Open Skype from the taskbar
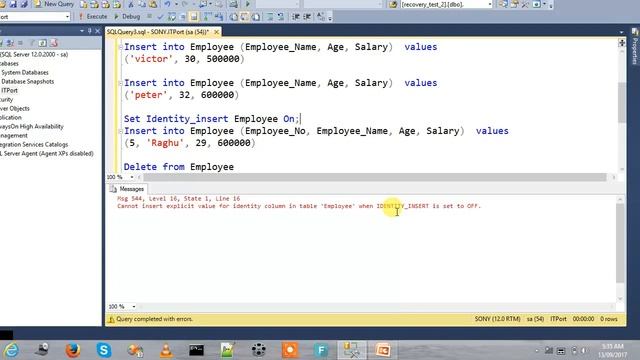The height and width of the screenshot is (360, 640). tap(104, 350)
